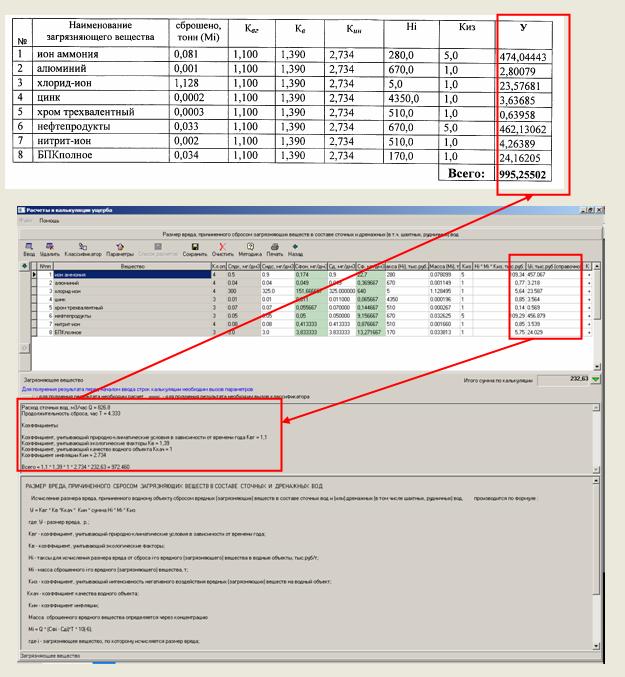Screen dimensions: 625x677
Task: Go back using the Назад icon
Action: click(297, 246)
